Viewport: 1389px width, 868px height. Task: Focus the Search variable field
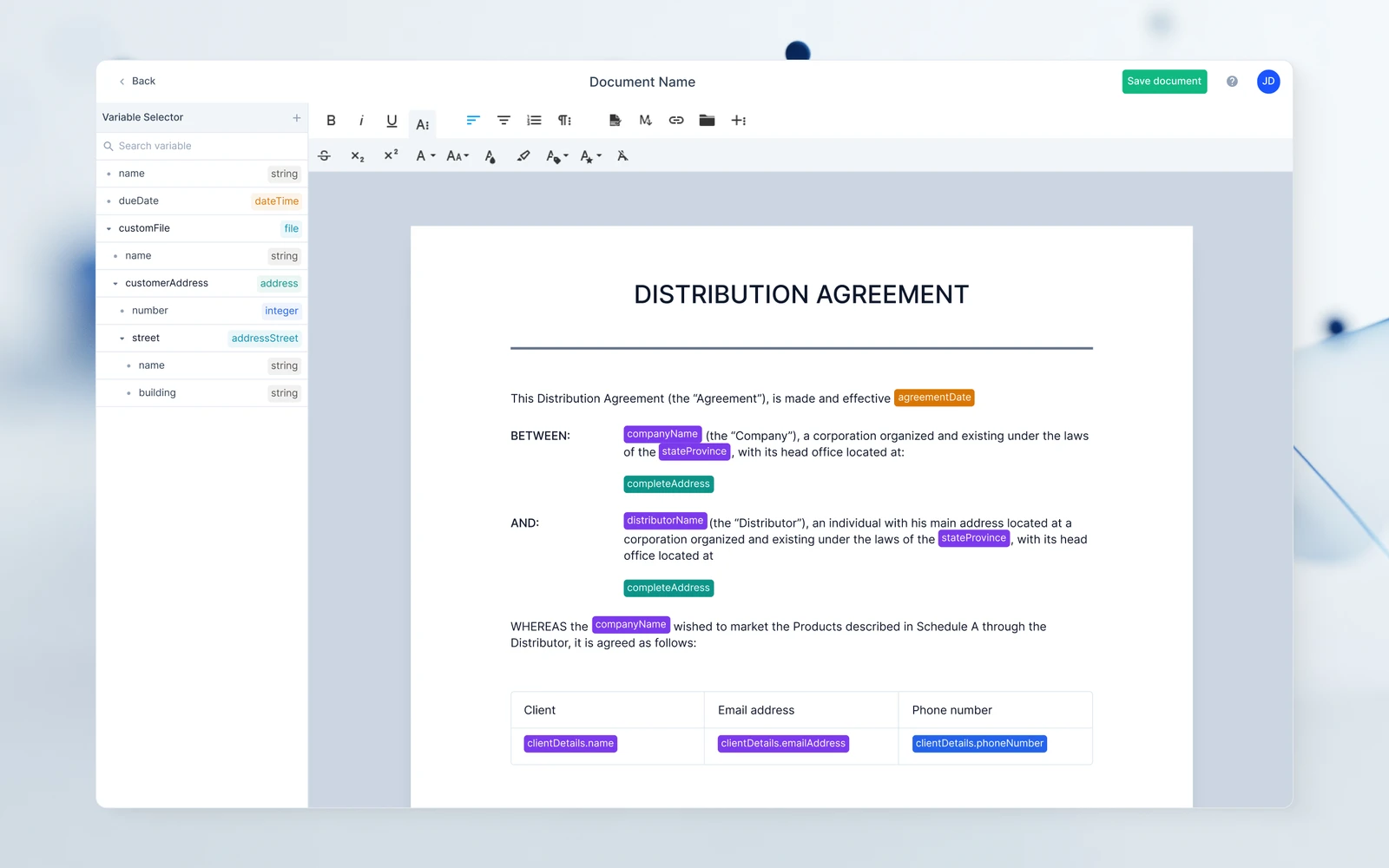(x=202, y=146)
